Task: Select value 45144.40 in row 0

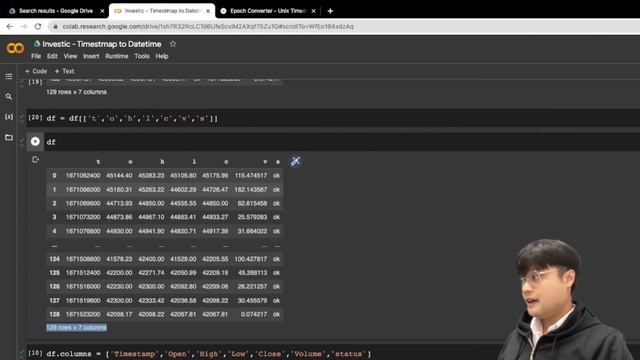Action: pos(119,176)
